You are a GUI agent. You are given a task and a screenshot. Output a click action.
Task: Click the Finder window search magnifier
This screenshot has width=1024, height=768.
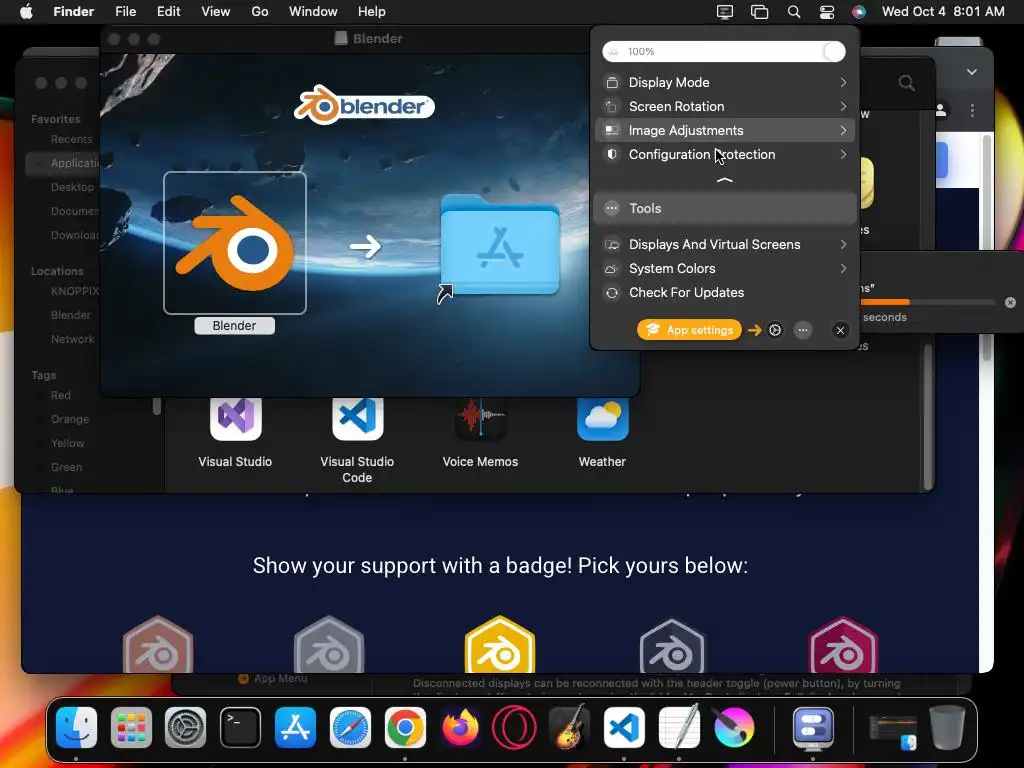[x=906, y=83]
